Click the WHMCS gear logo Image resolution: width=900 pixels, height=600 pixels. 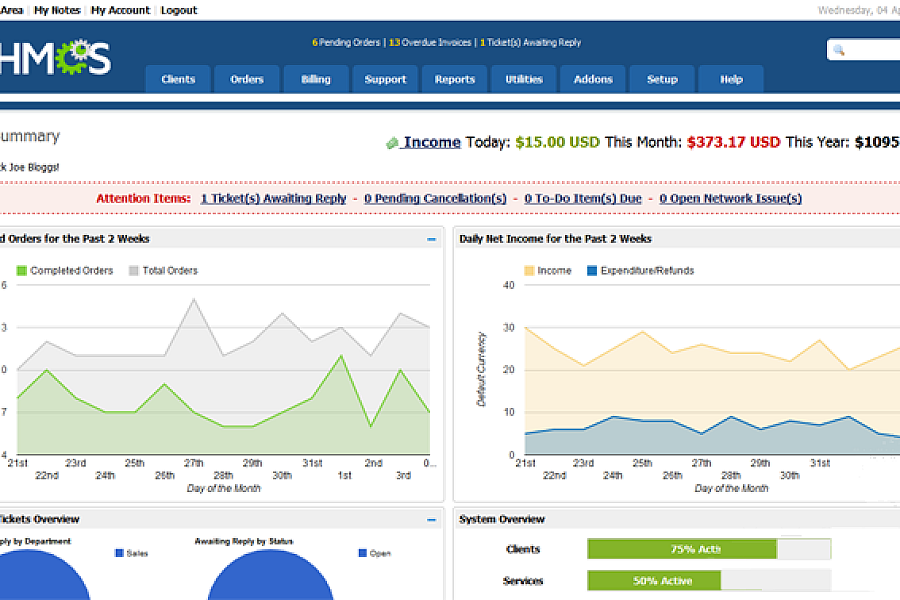tap(55, 57)
